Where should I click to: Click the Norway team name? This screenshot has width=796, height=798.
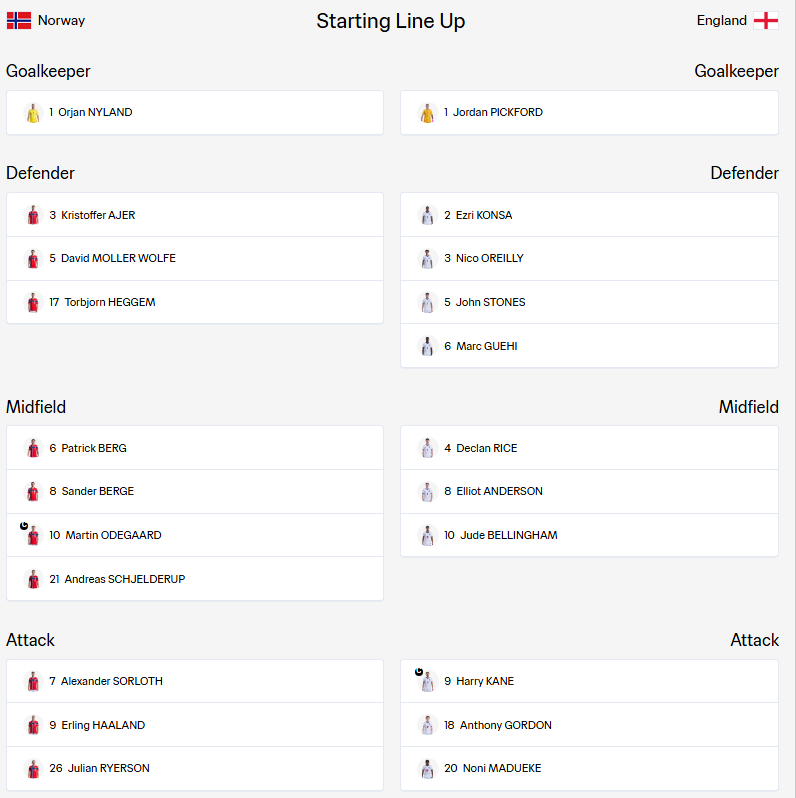pos(62,20)
